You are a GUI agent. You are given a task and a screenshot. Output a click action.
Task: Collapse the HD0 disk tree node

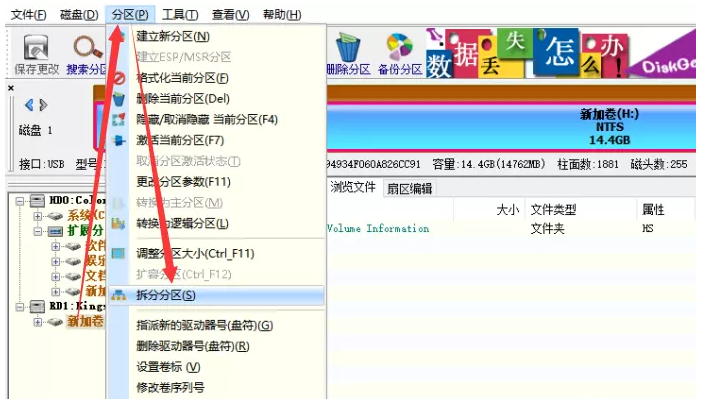pos(20,201)
